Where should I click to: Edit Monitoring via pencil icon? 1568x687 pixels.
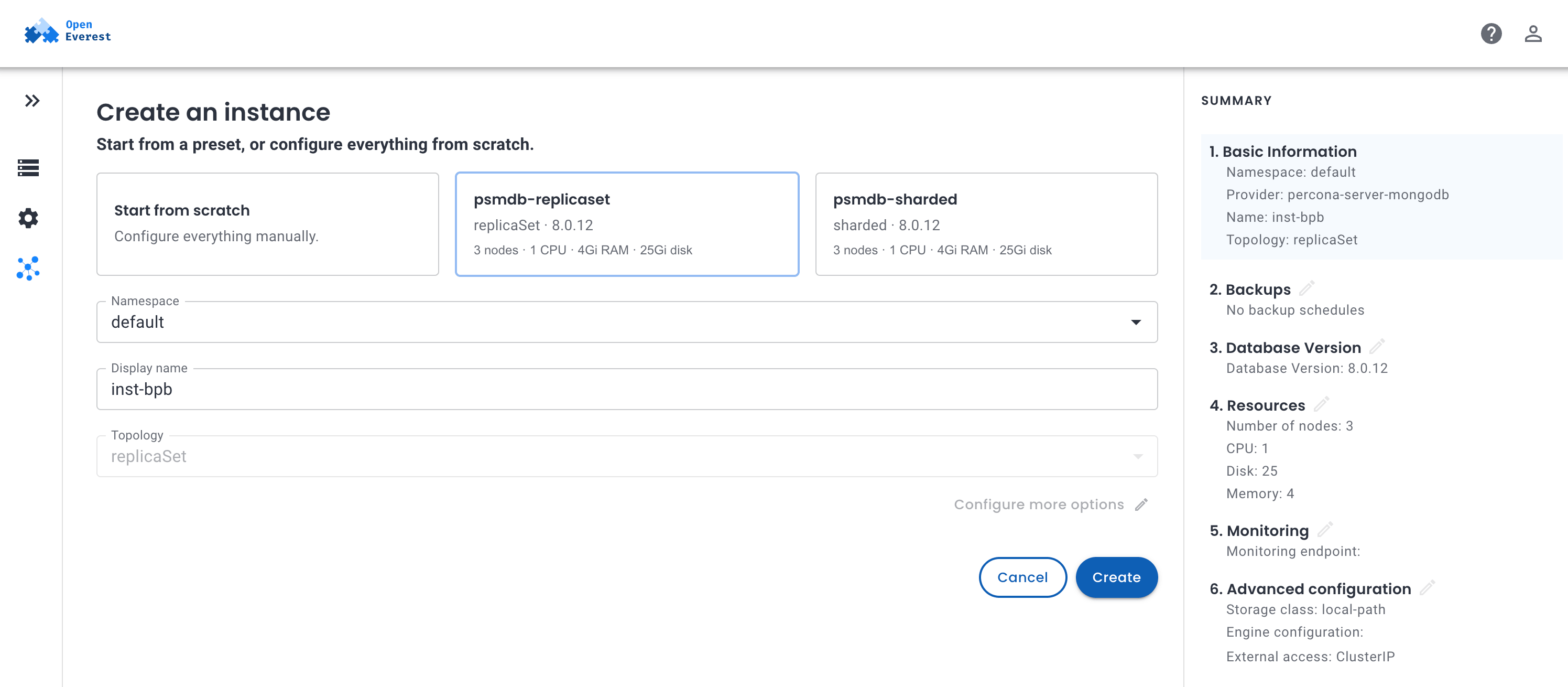point(1324,530)
